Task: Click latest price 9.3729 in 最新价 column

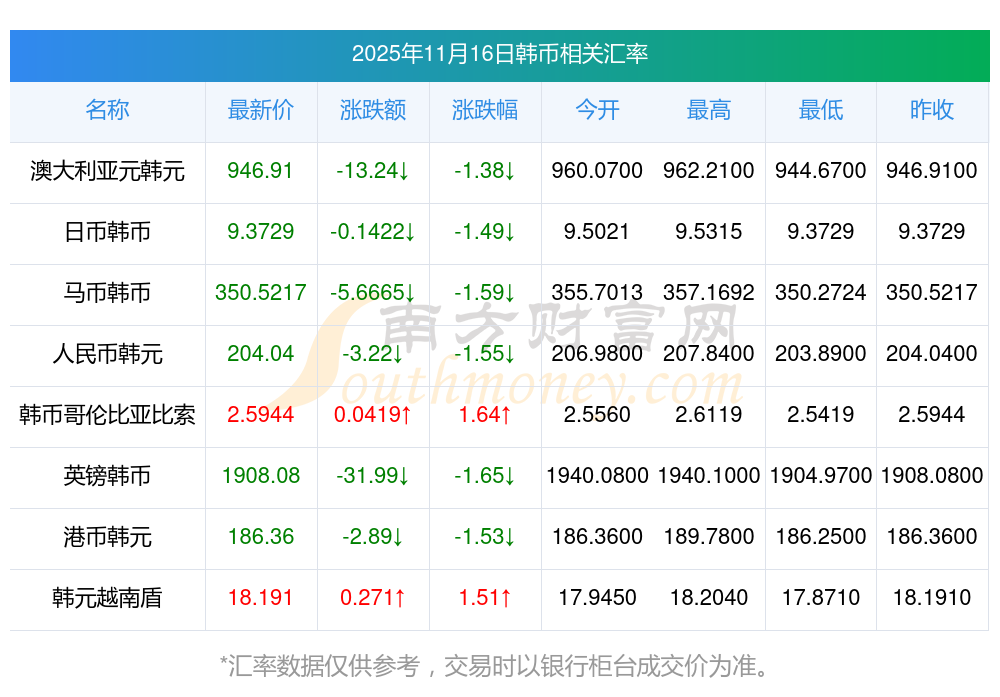Action: point(260,231)
